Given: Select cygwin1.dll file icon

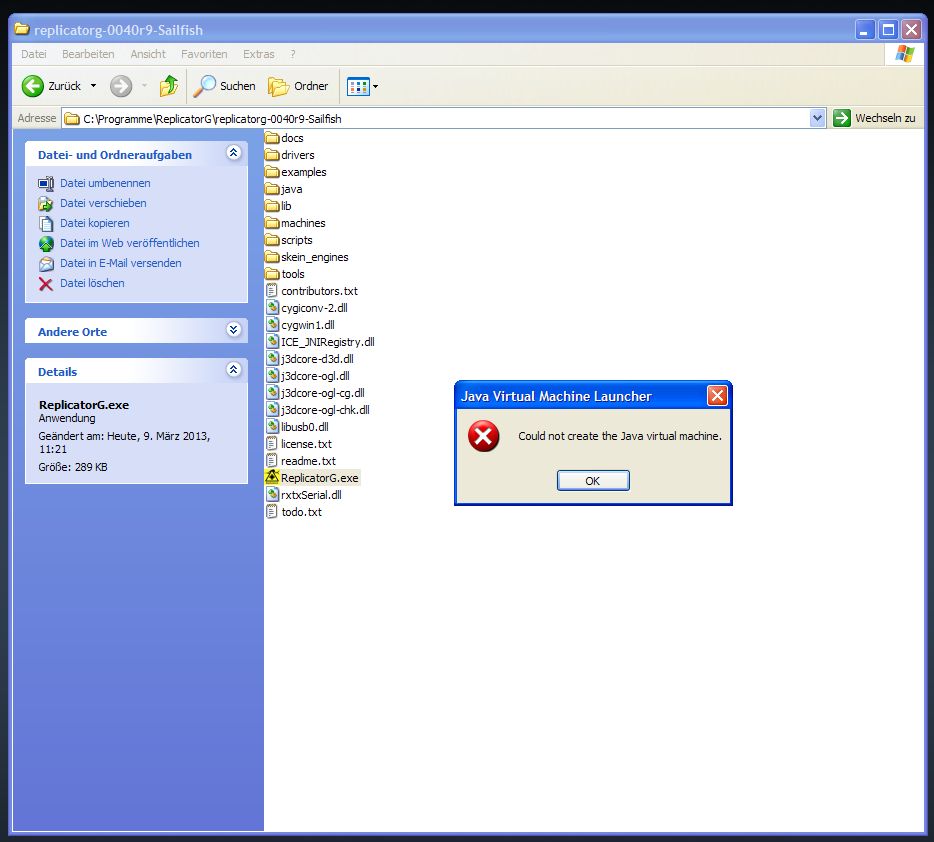Looking at the screenshot, I should [272, 325].
